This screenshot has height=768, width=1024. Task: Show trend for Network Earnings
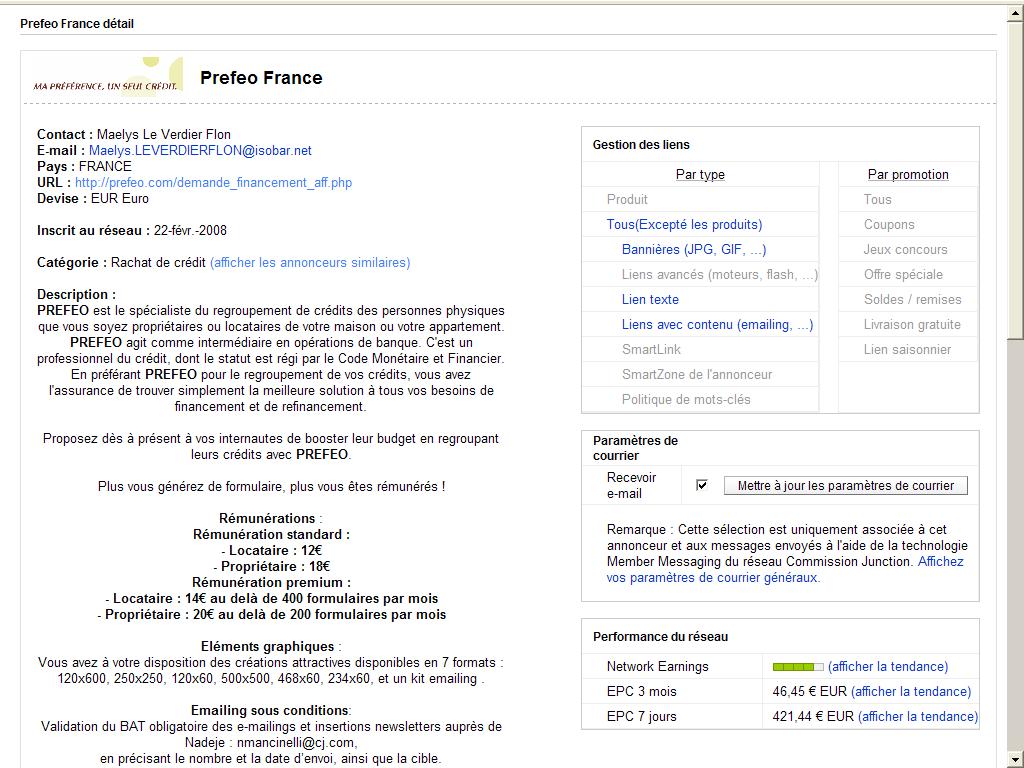888,667
